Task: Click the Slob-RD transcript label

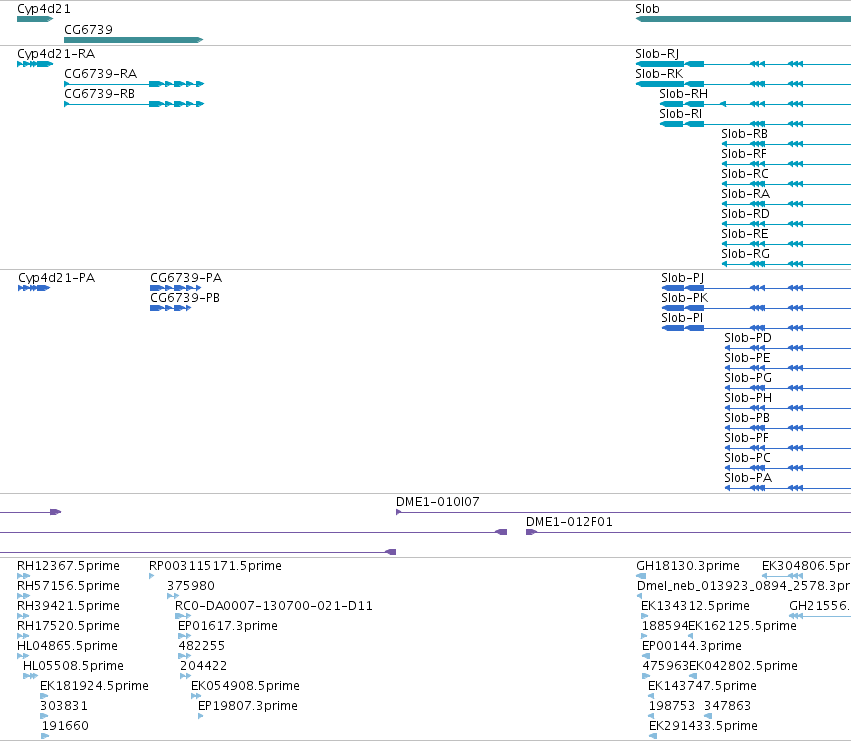Action: pos(745,214)
